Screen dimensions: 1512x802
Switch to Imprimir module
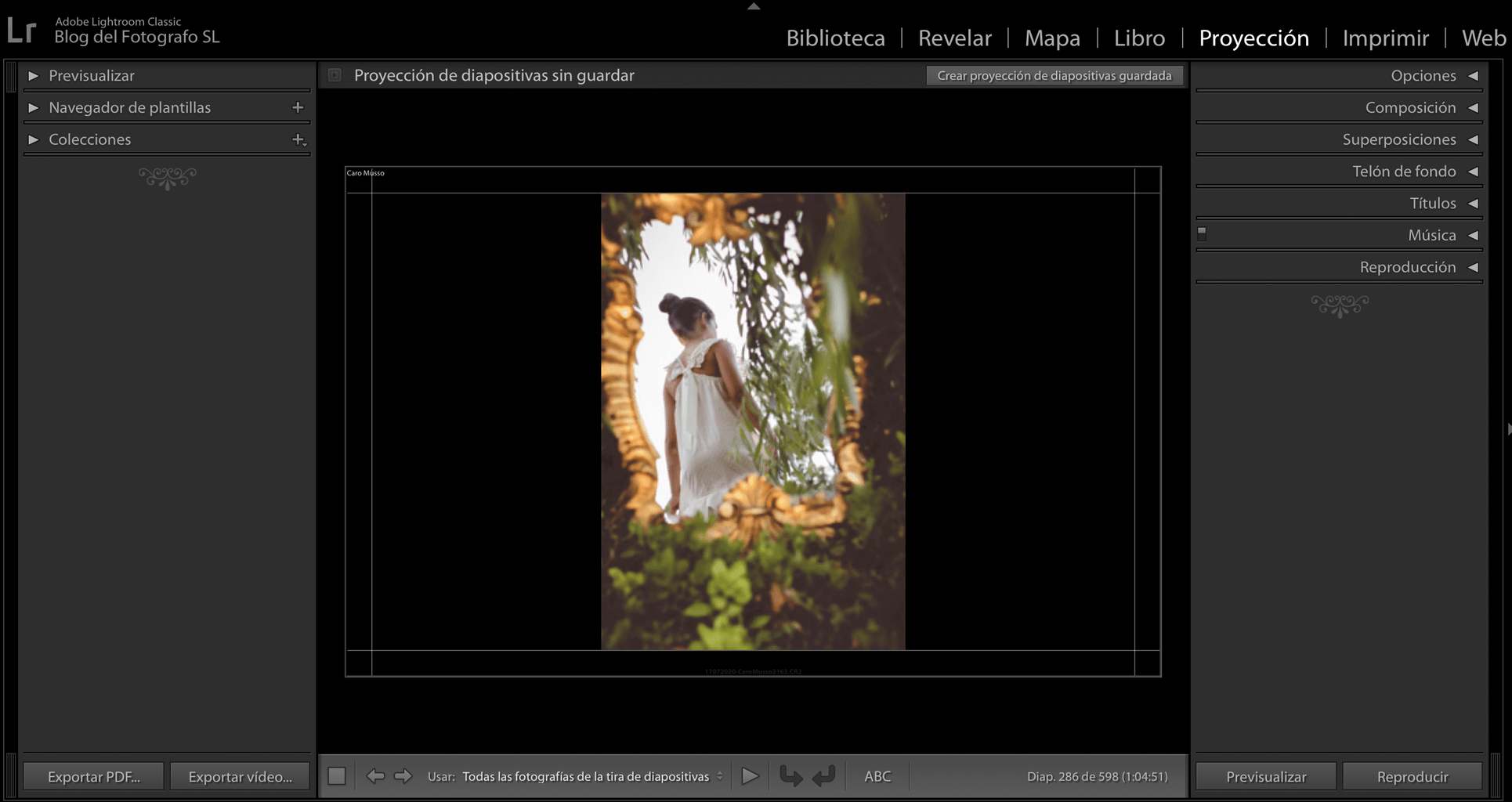pyautogui.click(x=1385, y=38)
